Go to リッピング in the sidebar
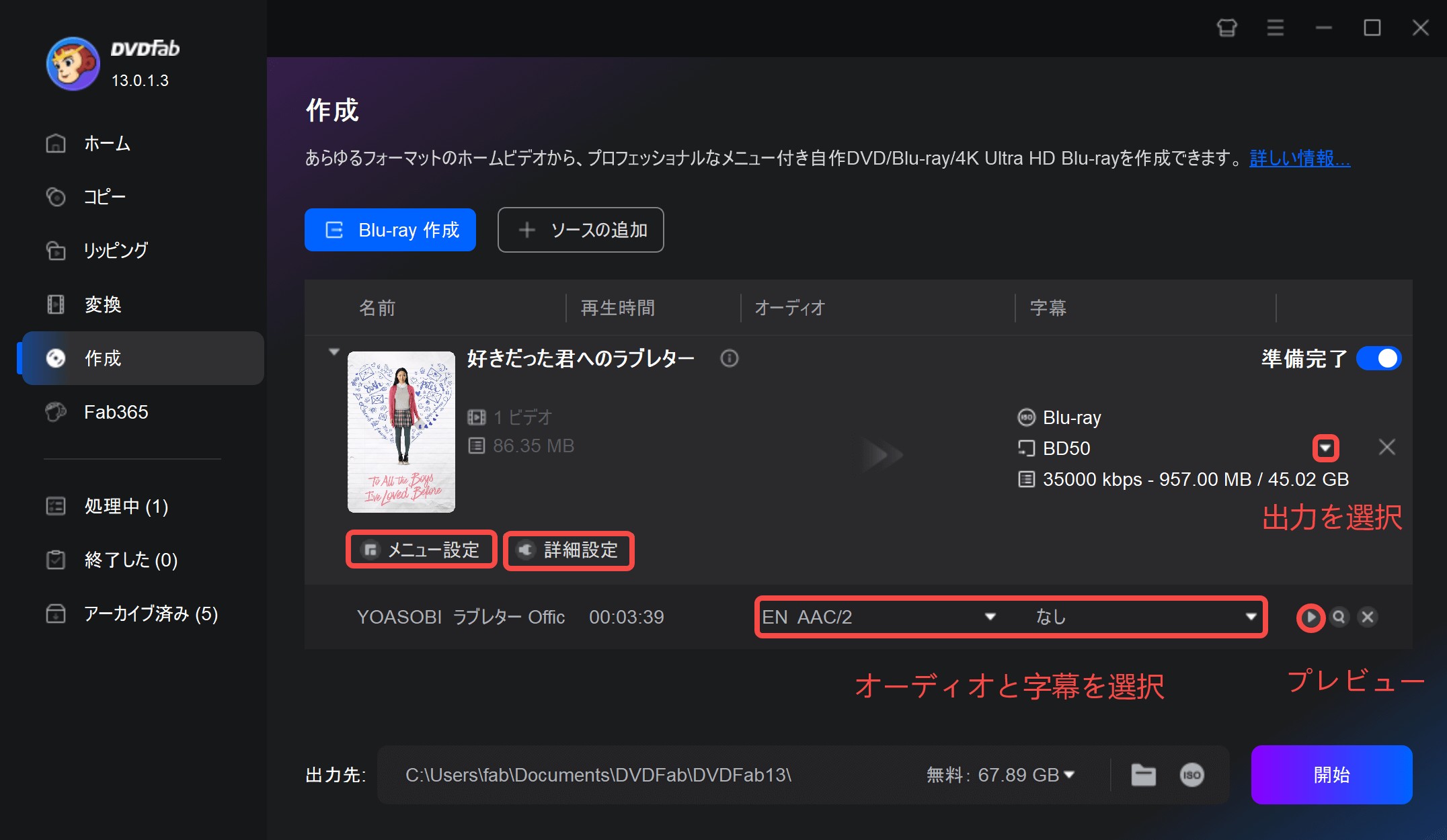This screenshot has height=840, width=1447. [x=116, y=251]
